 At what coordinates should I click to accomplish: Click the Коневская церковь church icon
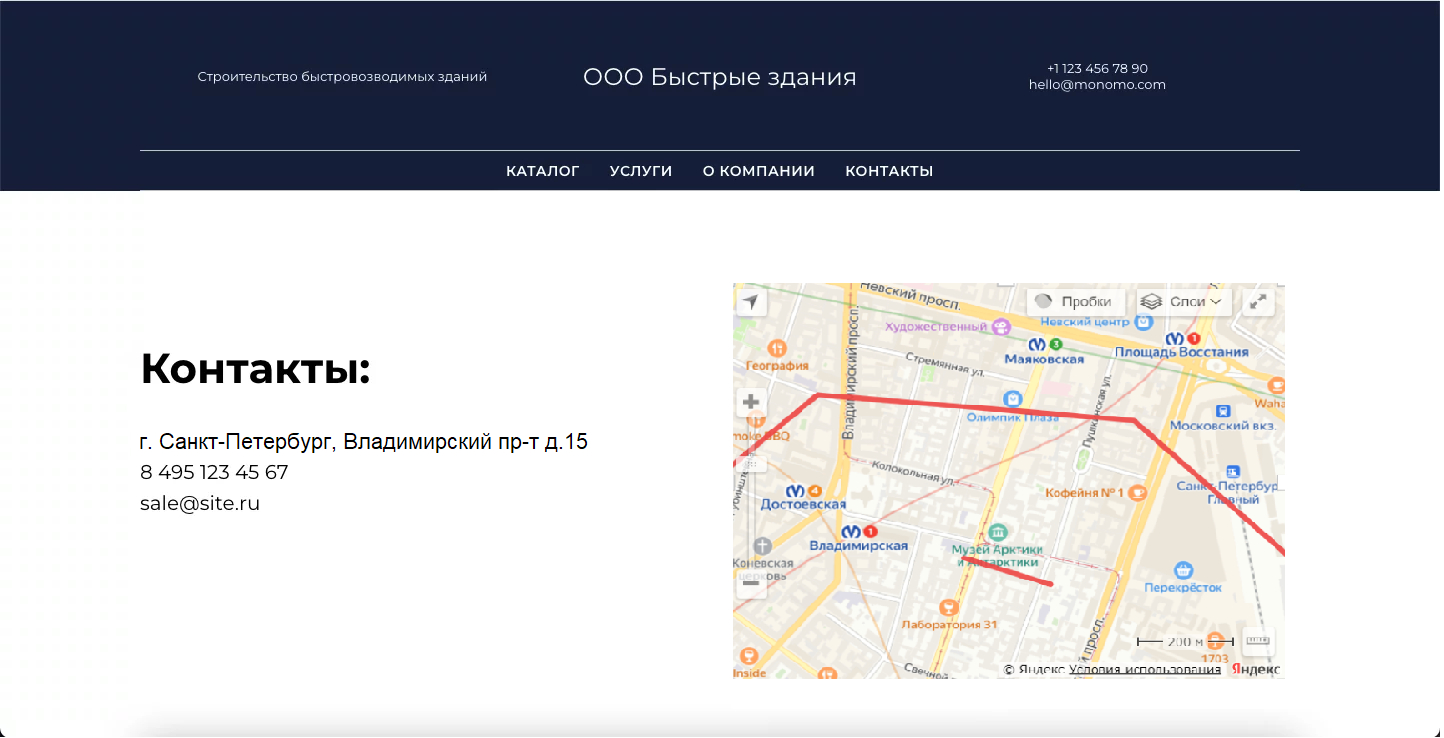click(x=763, y=546)
